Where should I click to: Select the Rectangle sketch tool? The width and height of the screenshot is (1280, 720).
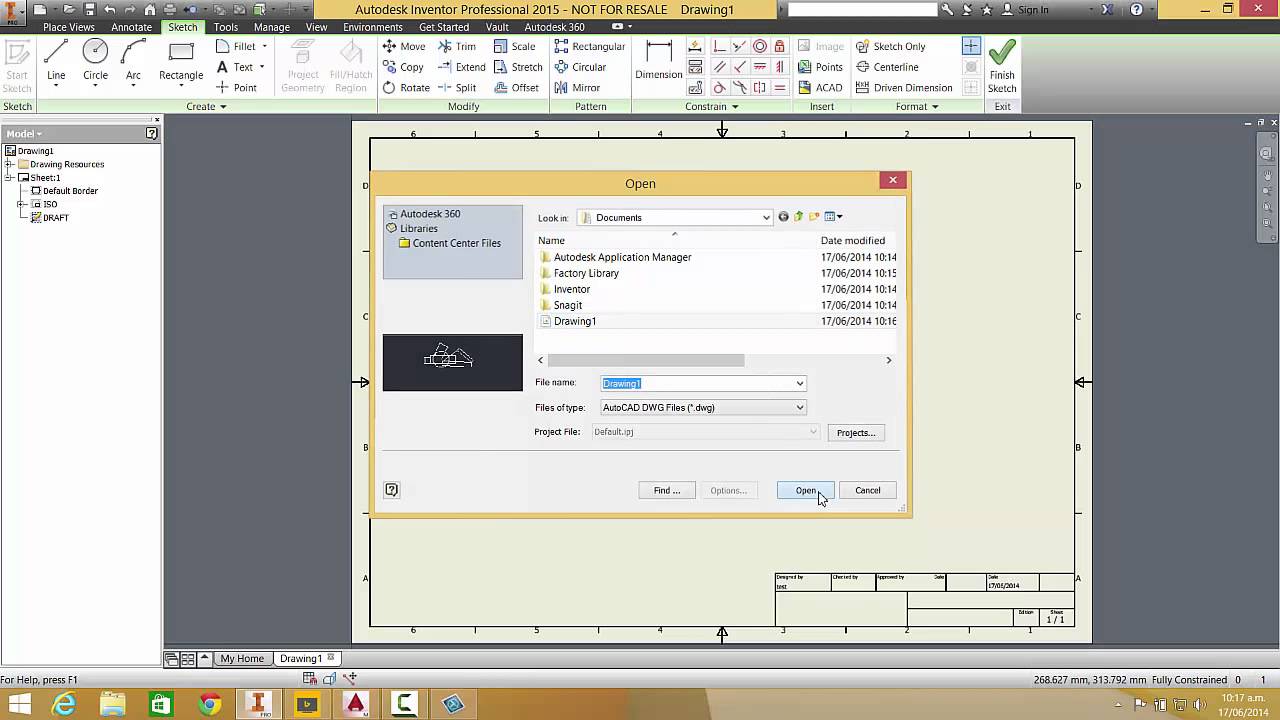click(181, 62)
